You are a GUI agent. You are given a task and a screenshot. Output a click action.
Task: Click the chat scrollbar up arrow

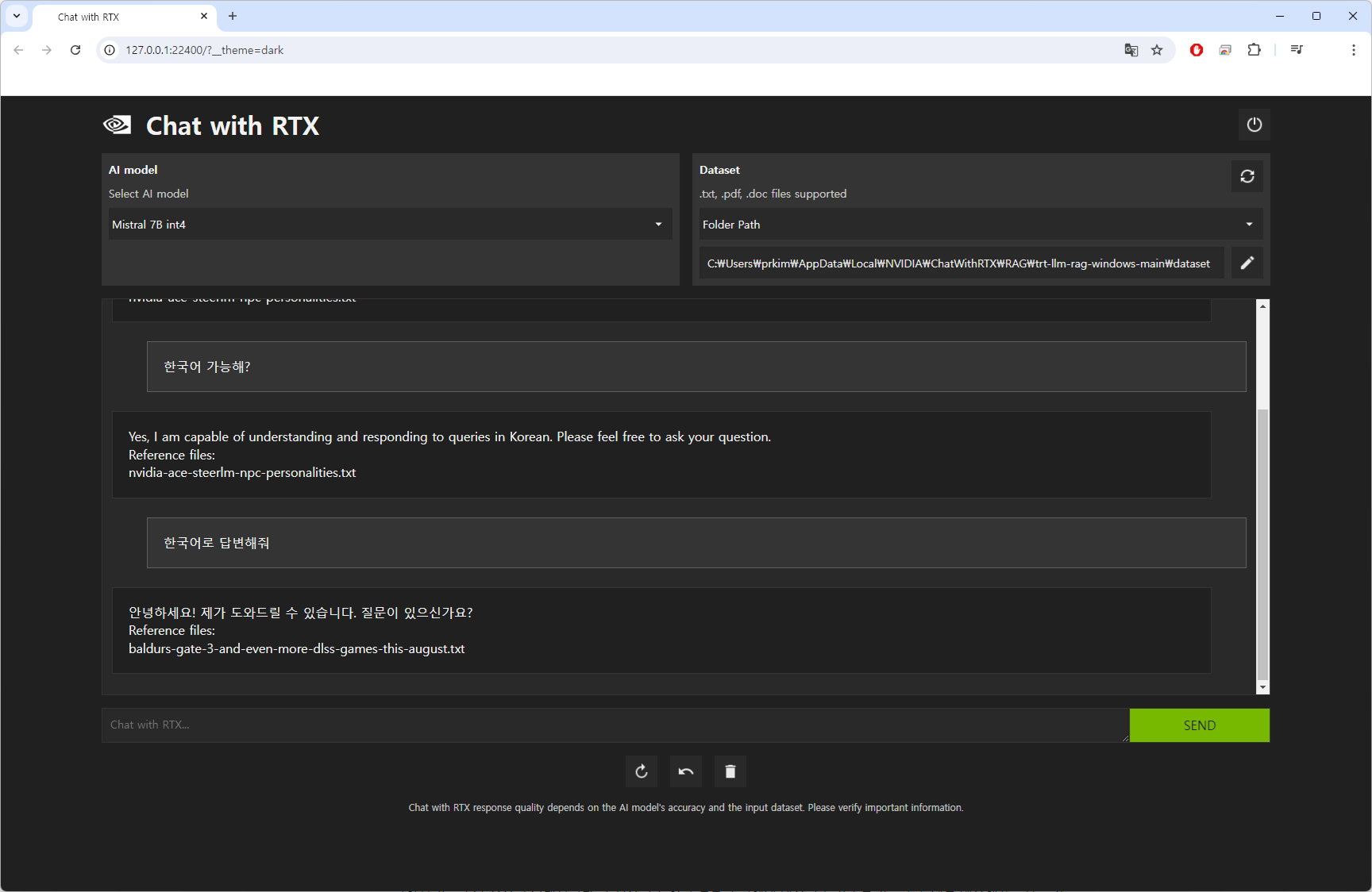click(x=1262, y=306)
